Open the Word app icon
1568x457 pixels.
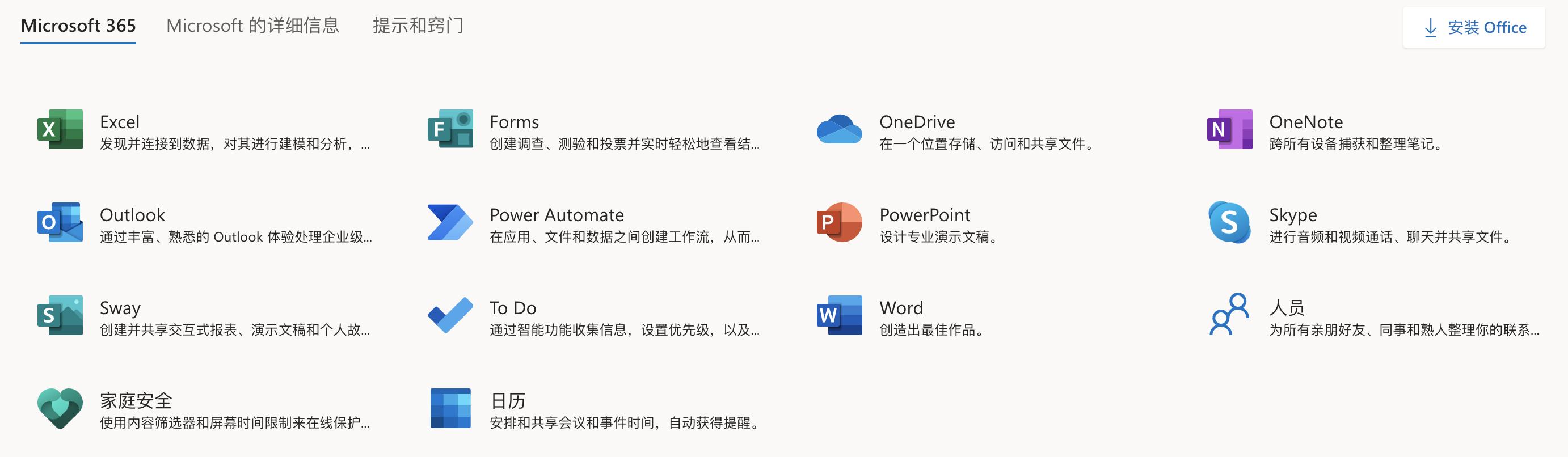840,315
